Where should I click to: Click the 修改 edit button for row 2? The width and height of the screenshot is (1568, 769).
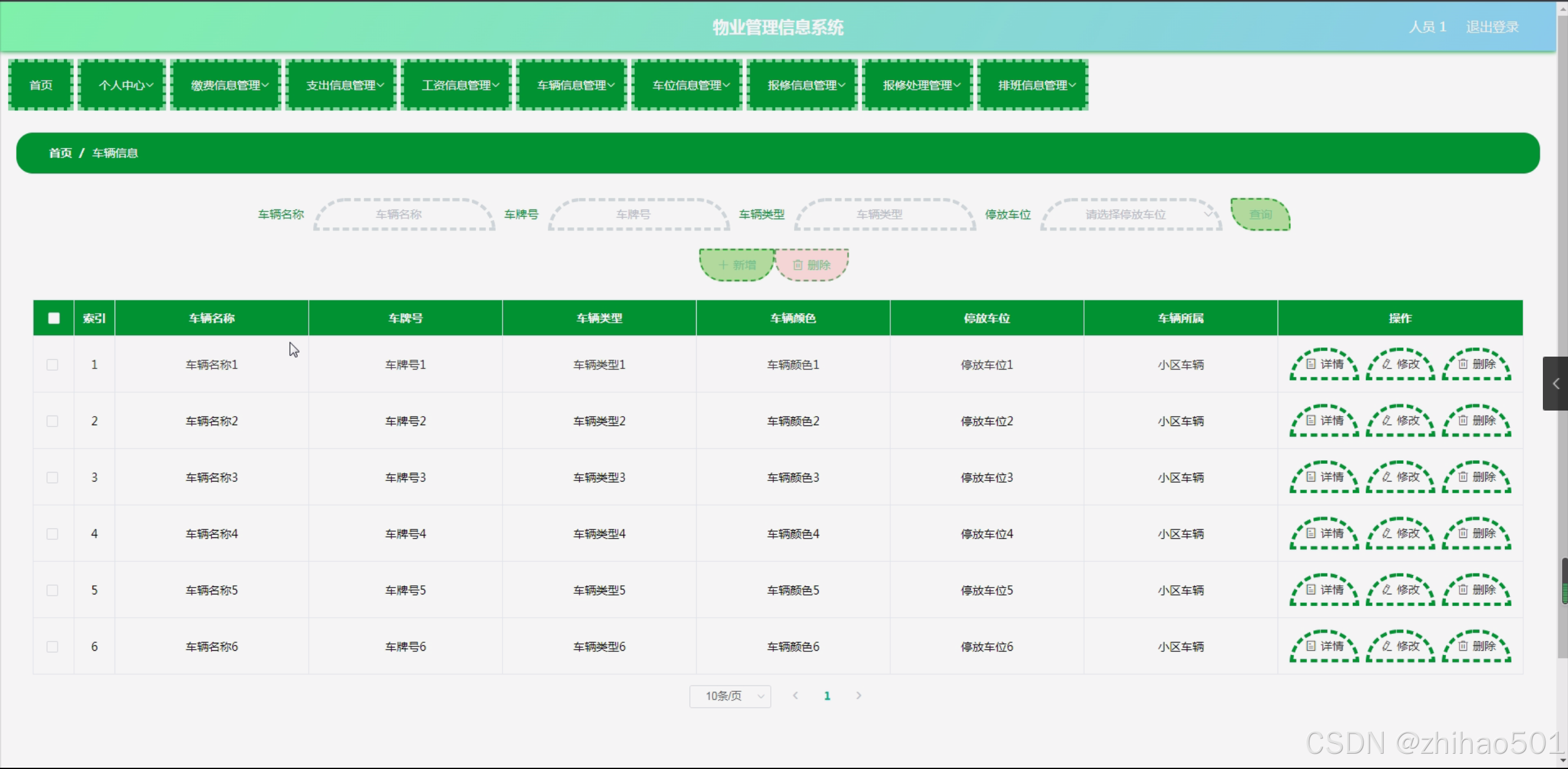[1400, 421]
